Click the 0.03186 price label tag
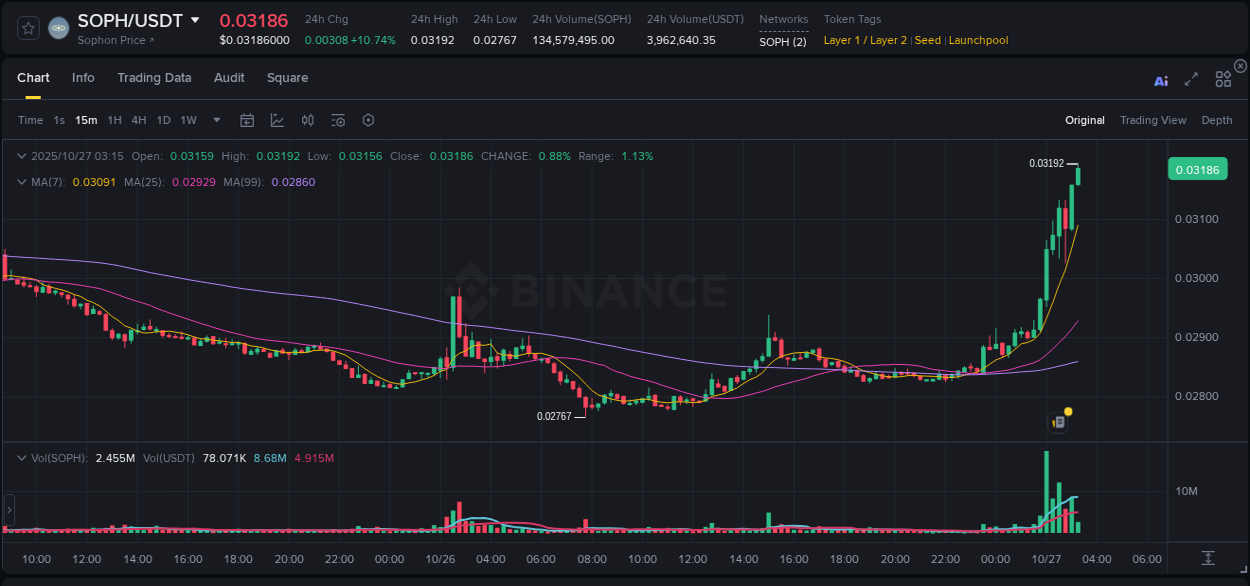Image resolution: width=1250 pixels, height=586 pixels. click(x=1197, y=169)
